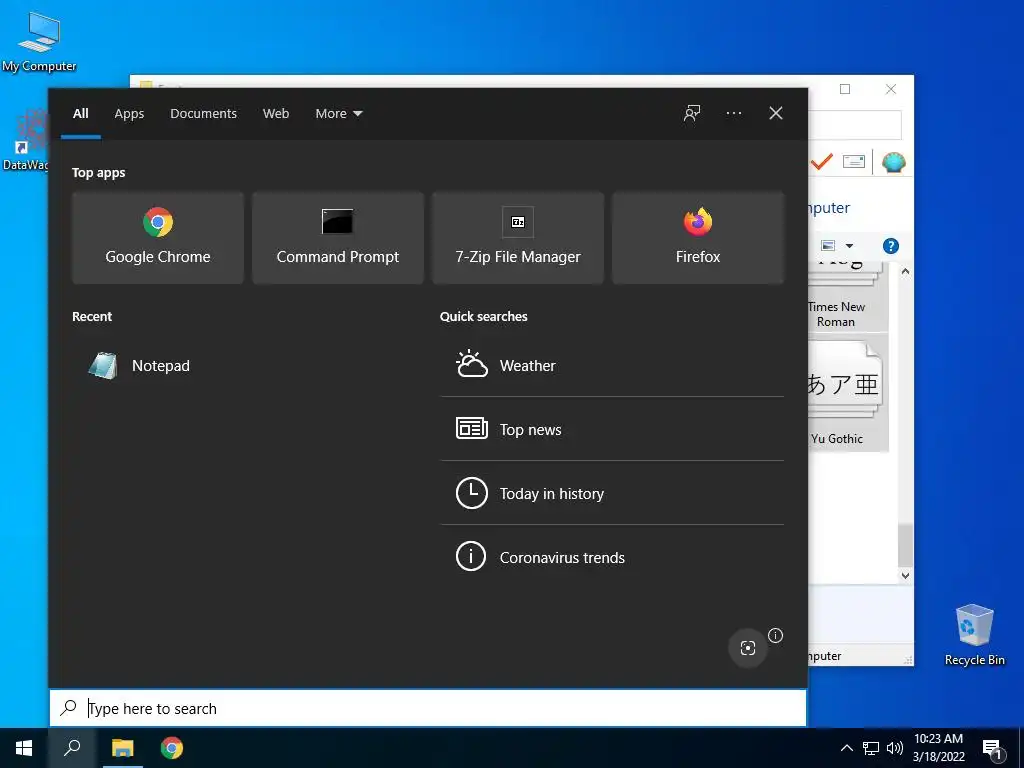Open File Explorer from the taskbar
This screenshot has height=768, width=1024.
coord(122,748)
